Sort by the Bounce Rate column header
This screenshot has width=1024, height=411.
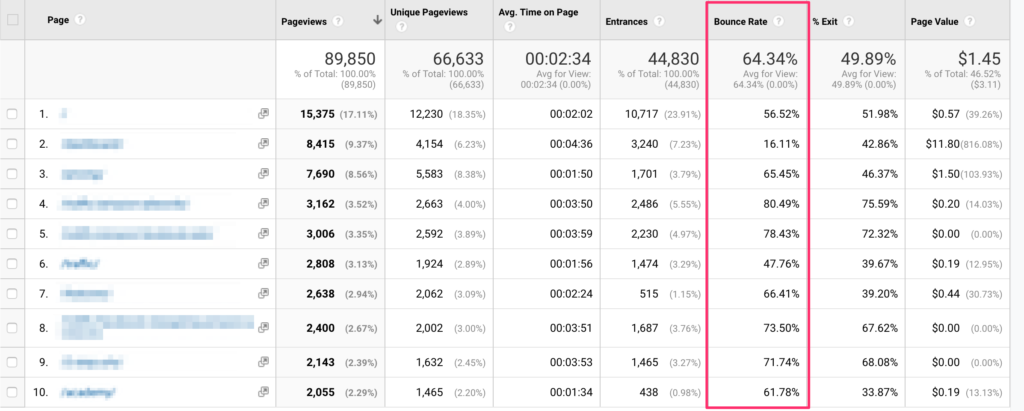pyautogui.click(x=741, y=22)
